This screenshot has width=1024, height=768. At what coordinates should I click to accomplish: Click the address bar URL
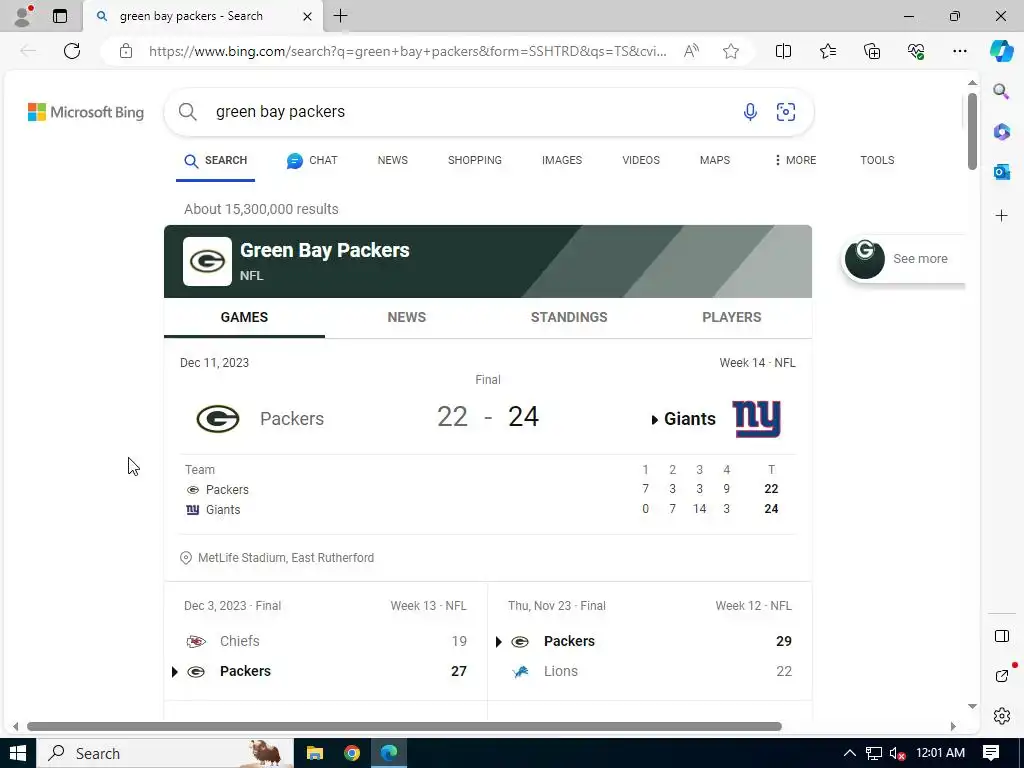(x=408, y=51)
